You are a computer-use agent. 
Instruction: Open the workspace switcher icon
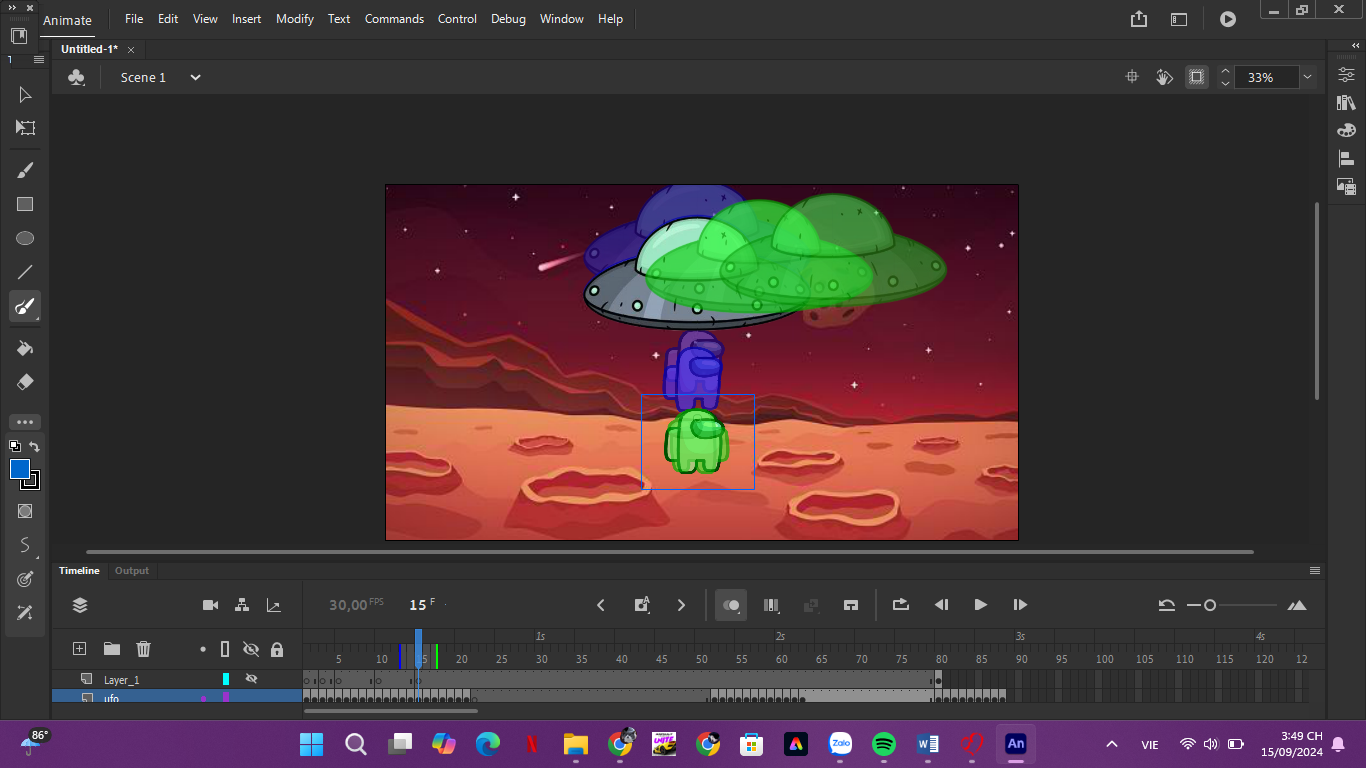tap(1179, 19)
